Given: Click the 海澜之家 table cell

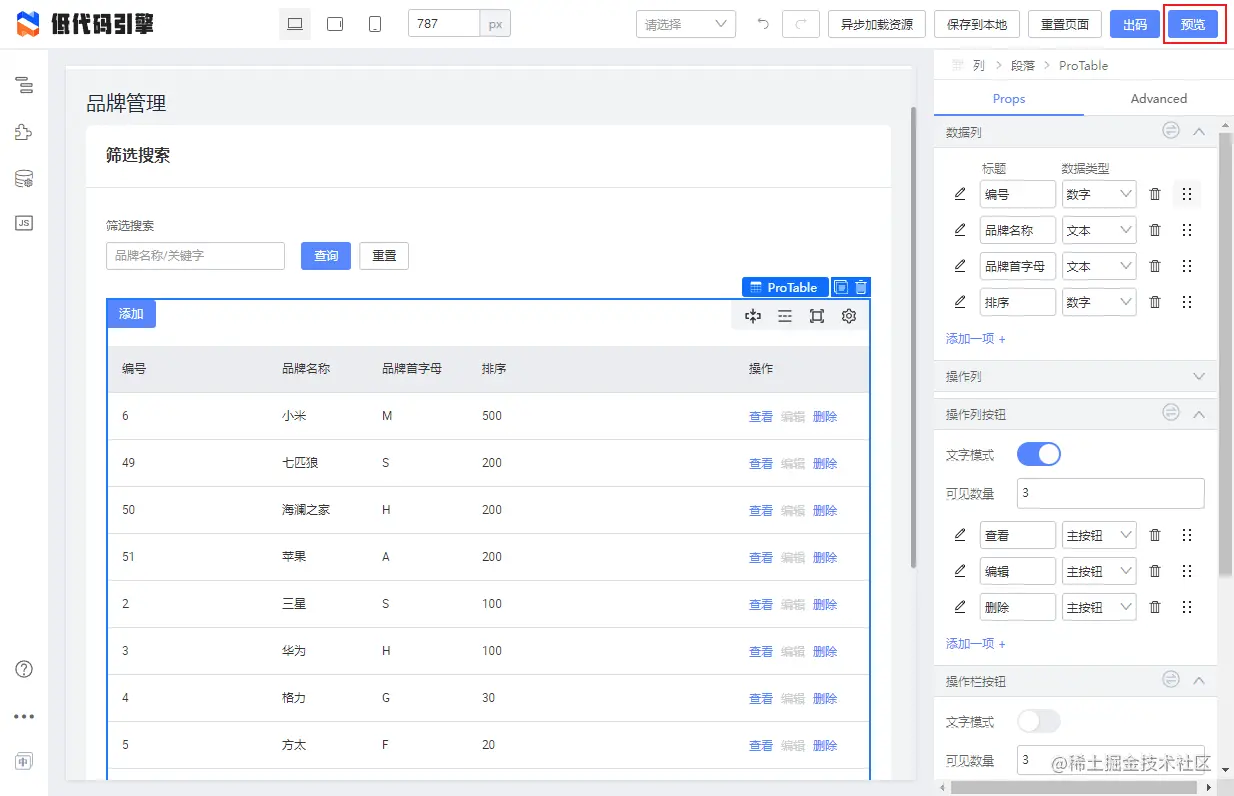Looking at the screenshot, I should point(306,510).
